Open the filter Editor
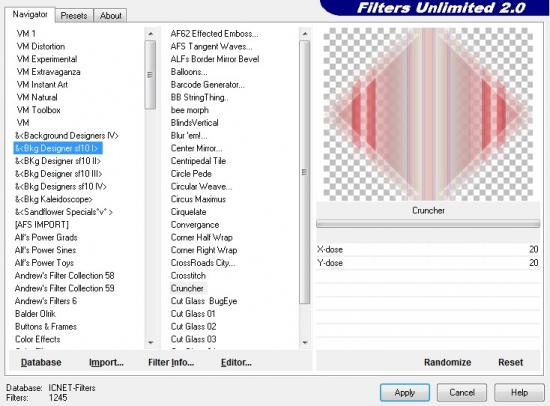 (x=236, y=362)
